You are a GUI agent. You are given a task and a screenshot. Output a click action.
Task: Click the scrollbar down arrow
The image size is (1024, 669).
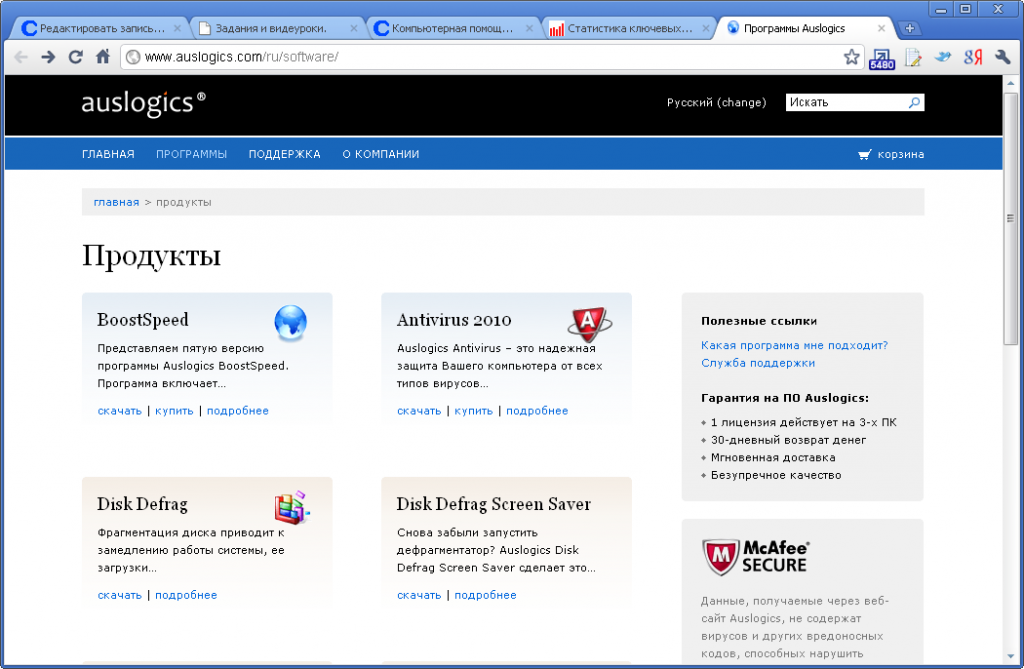(x=1010, y=656)
